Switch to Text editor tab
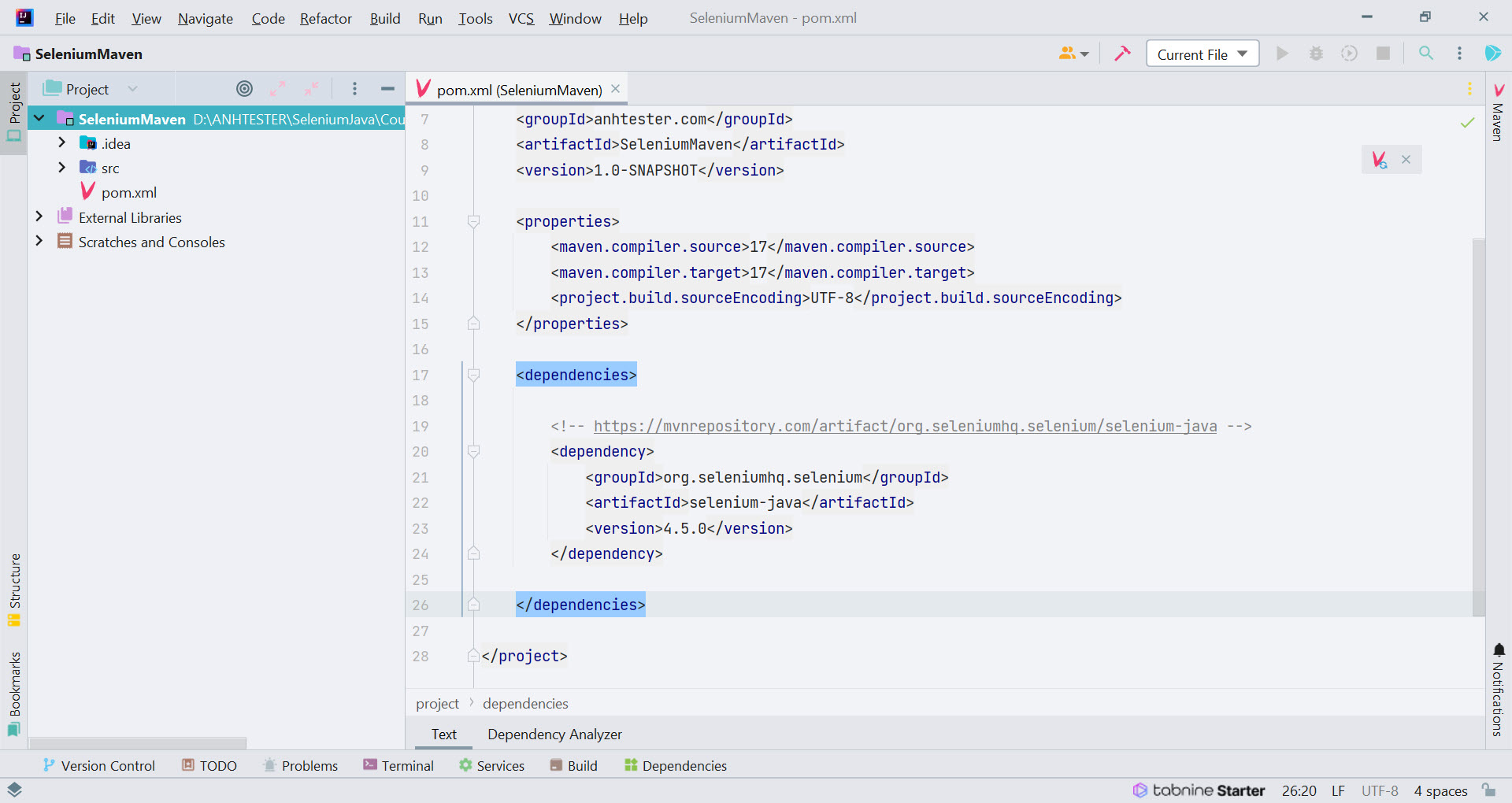Image resolution: width=1512 pixels, height=803 pixels. point(443,734)
